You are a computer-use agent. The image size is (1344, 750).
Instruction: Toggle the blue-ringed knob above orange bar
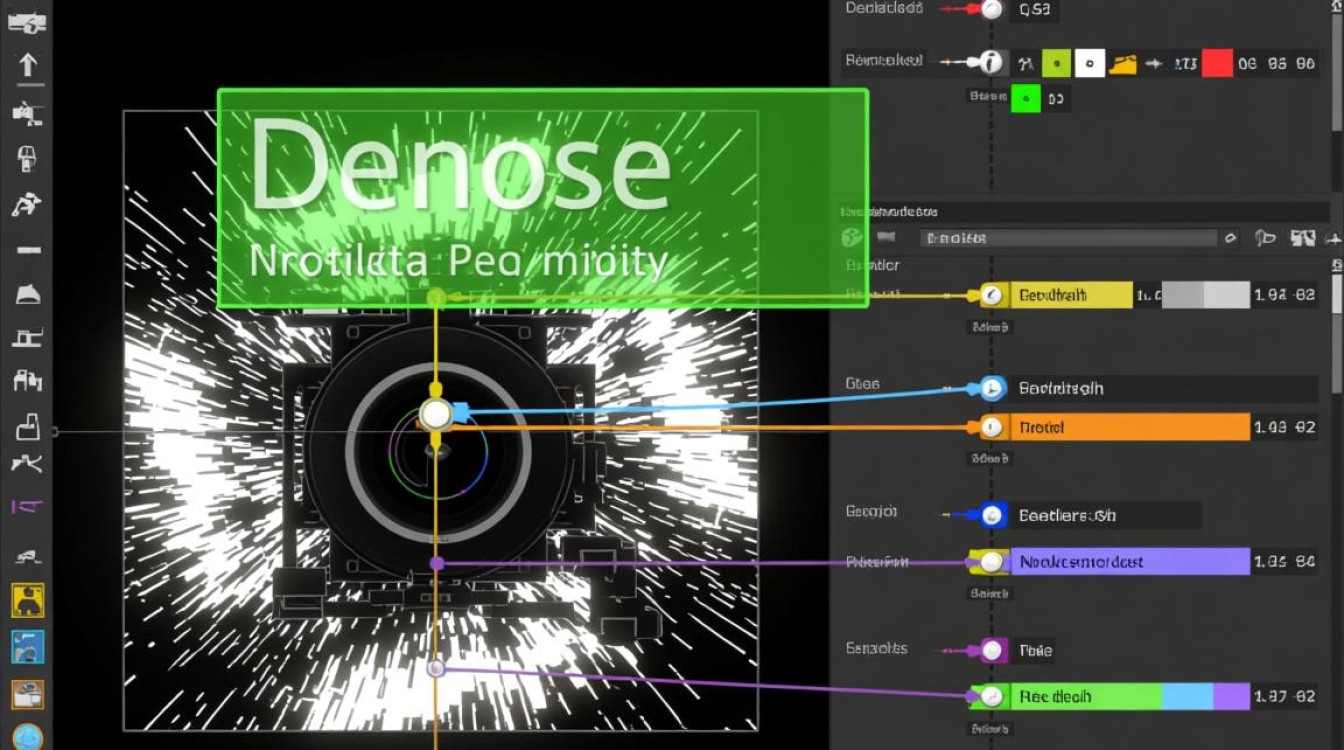[x=992, y=388]
